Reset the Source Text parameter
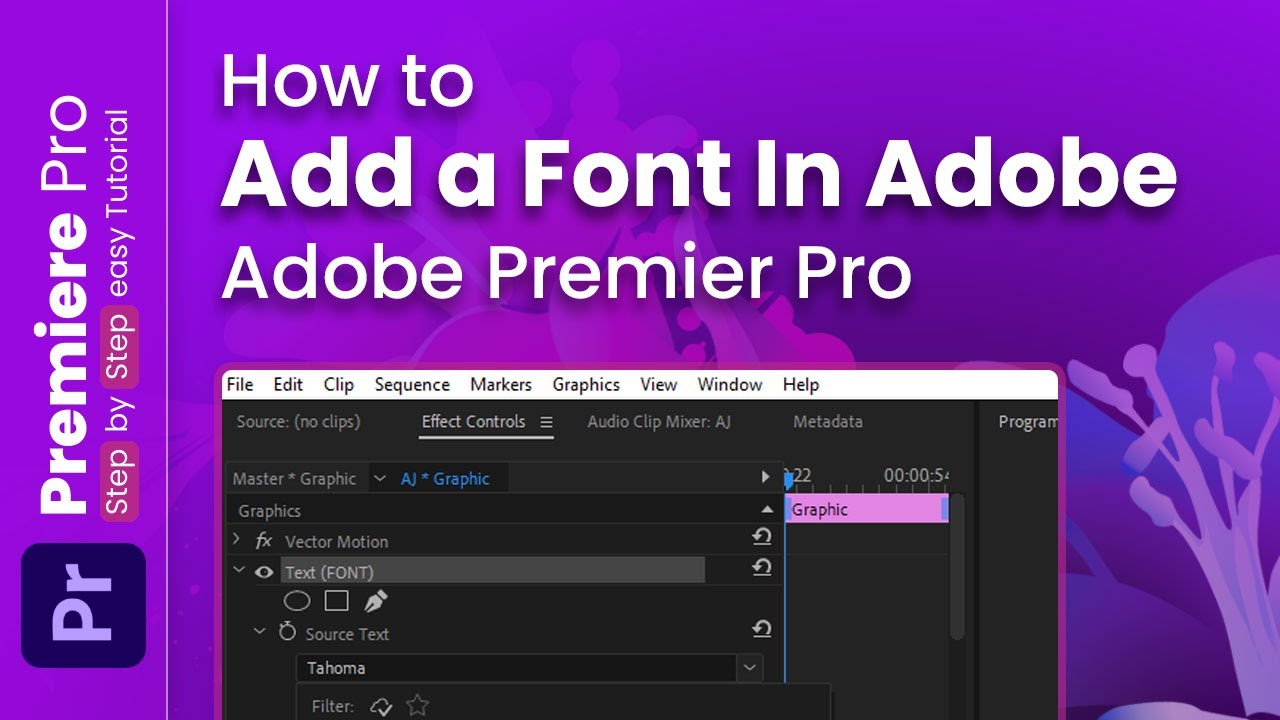This screenshot has width=1280, height=720. click(762, 629)
